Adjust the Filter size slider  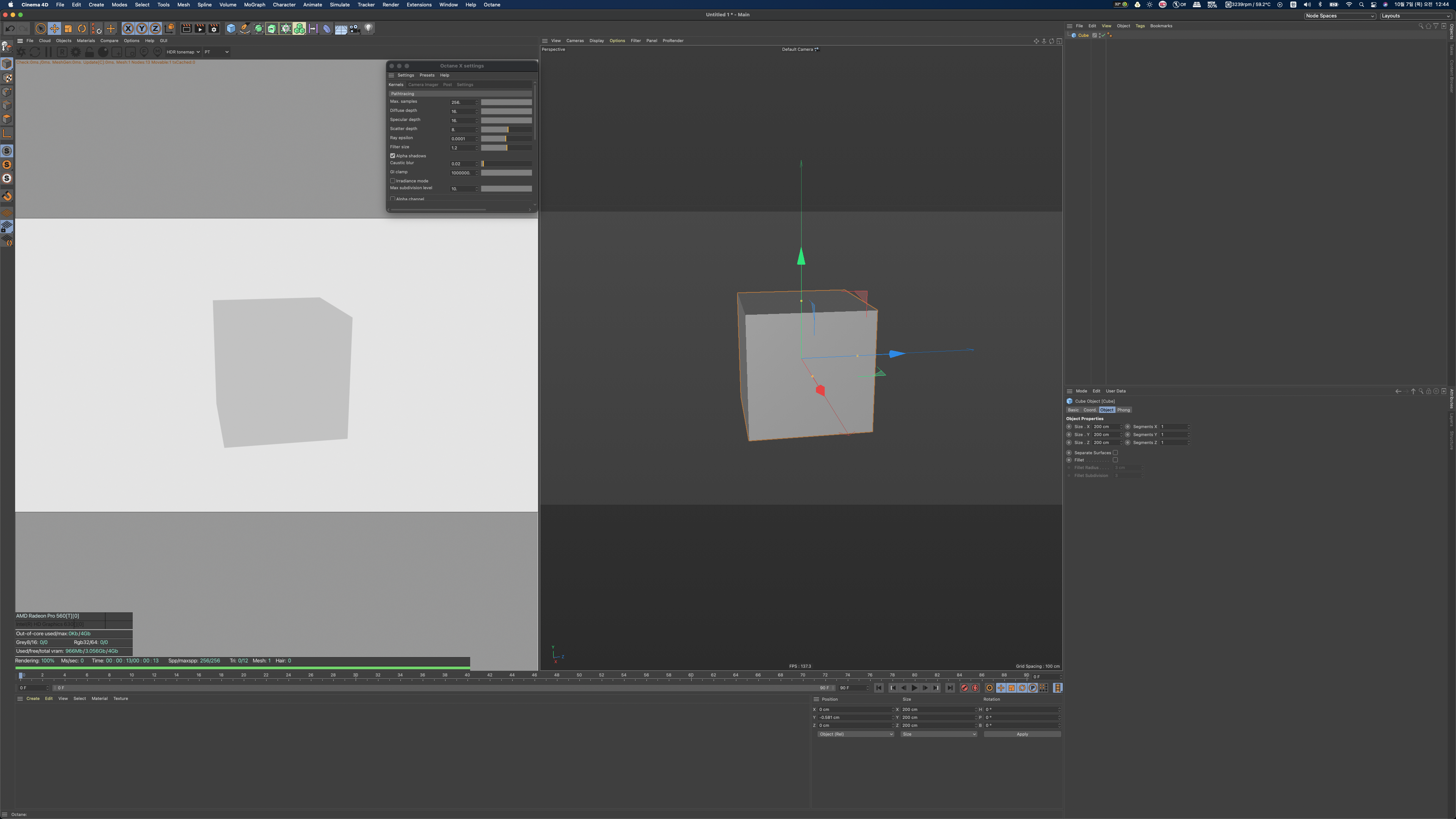pyautogui.click(x=506, y=147)
